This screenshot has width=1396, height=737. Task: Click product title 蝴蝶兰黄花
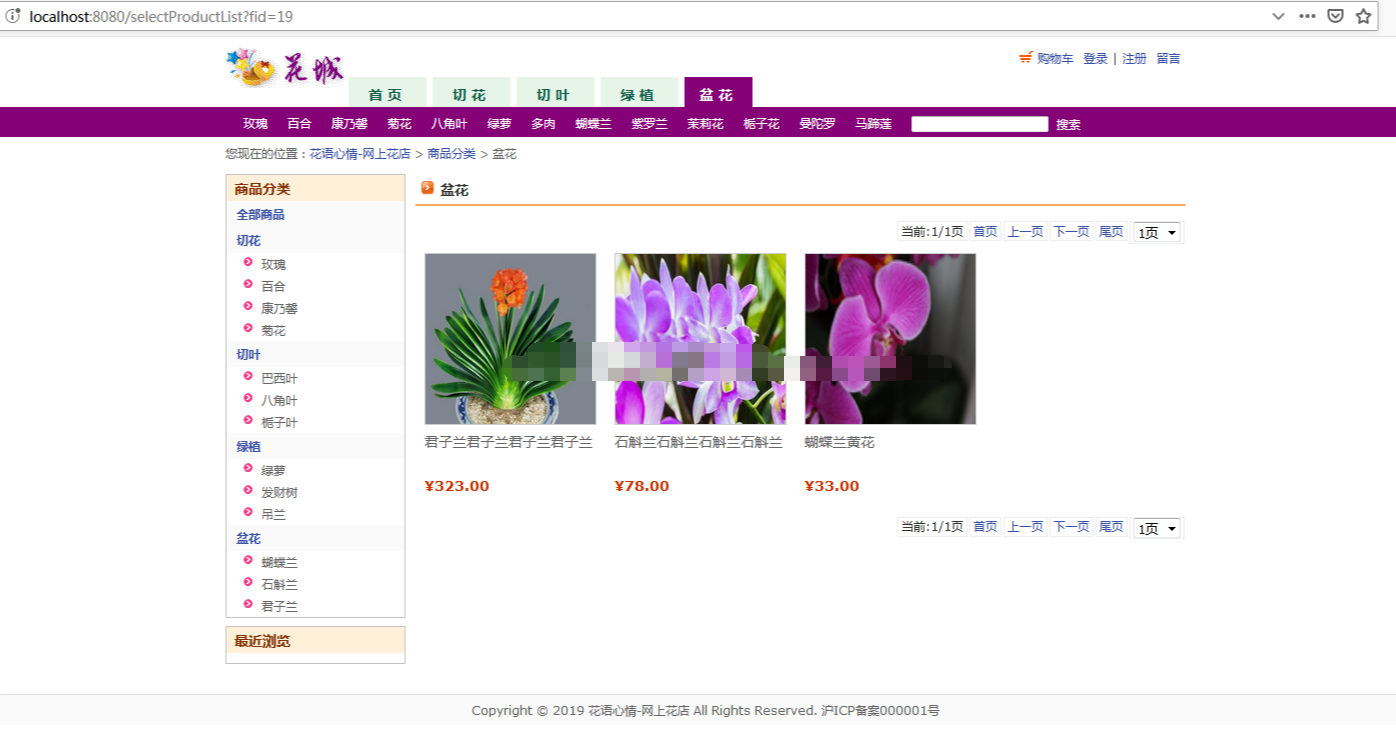(840, 443)
